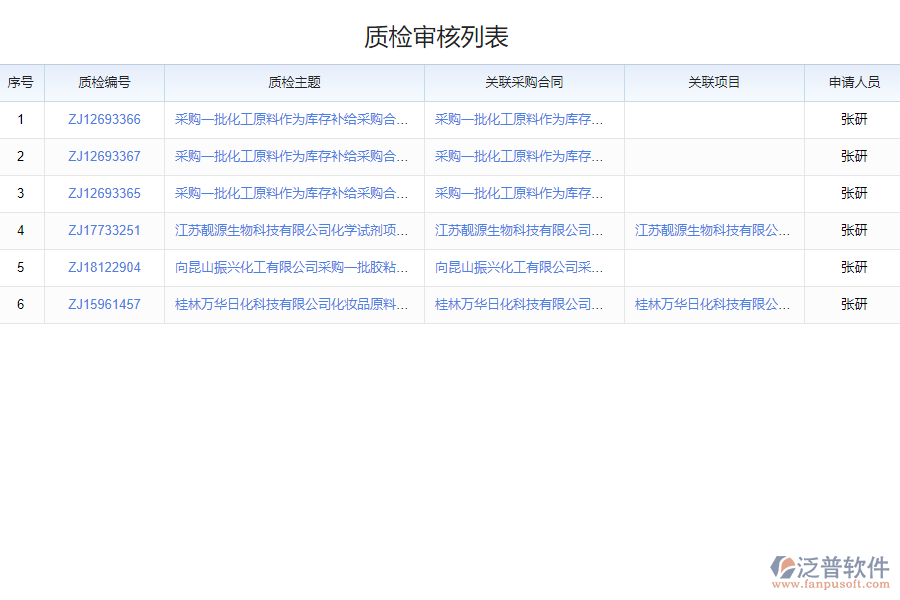Click the 序号 column header

[22, 83]
